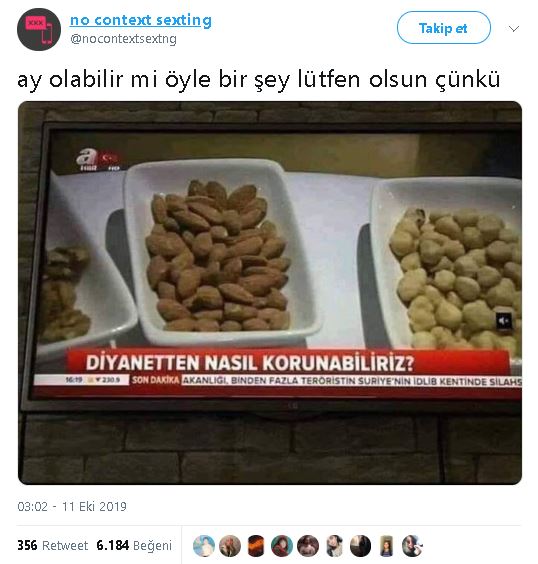
Task: Open liker avatar with red hood on teal
Action: (x=282, y=546)
